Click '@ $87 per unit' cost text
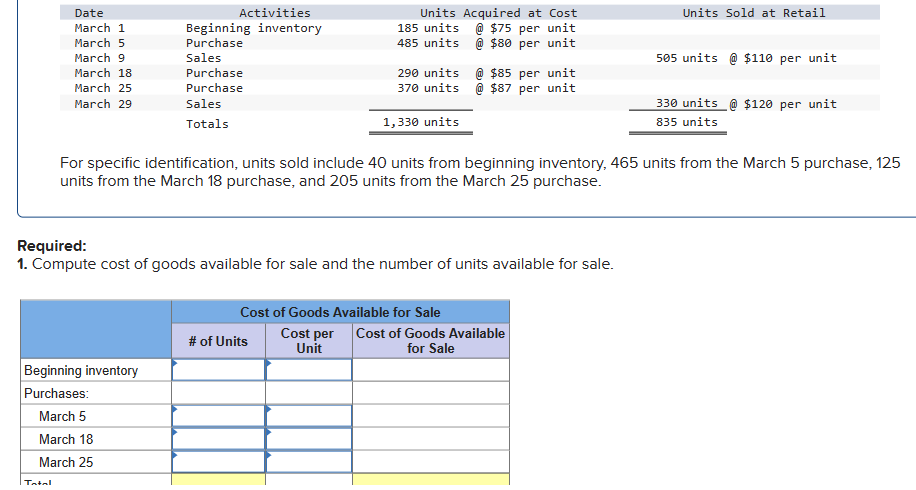The height and width of the screenshot is (490, 916). [525, 88]
